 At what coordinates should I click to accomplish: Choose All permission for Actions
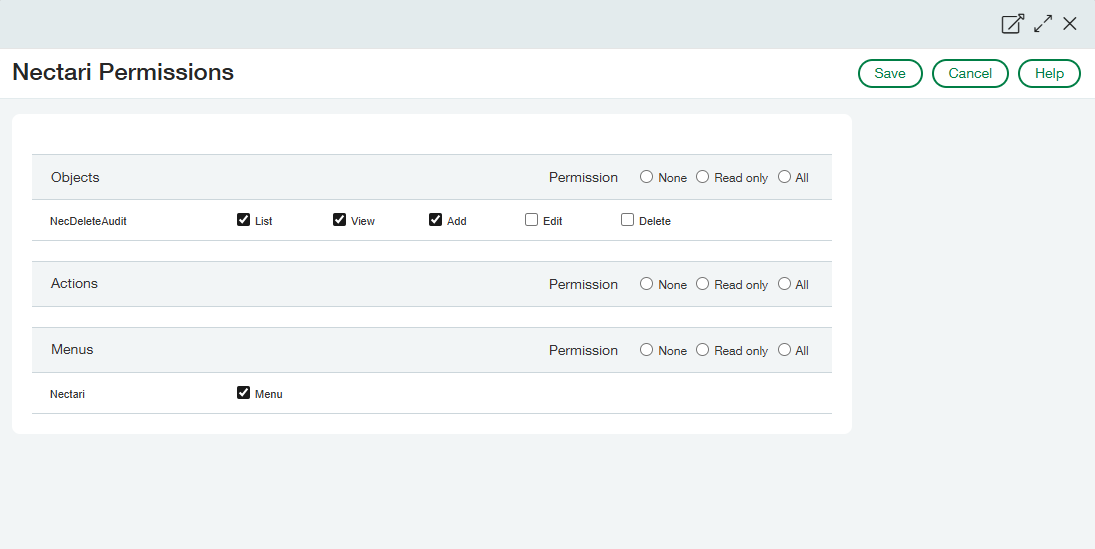[784, 284]
